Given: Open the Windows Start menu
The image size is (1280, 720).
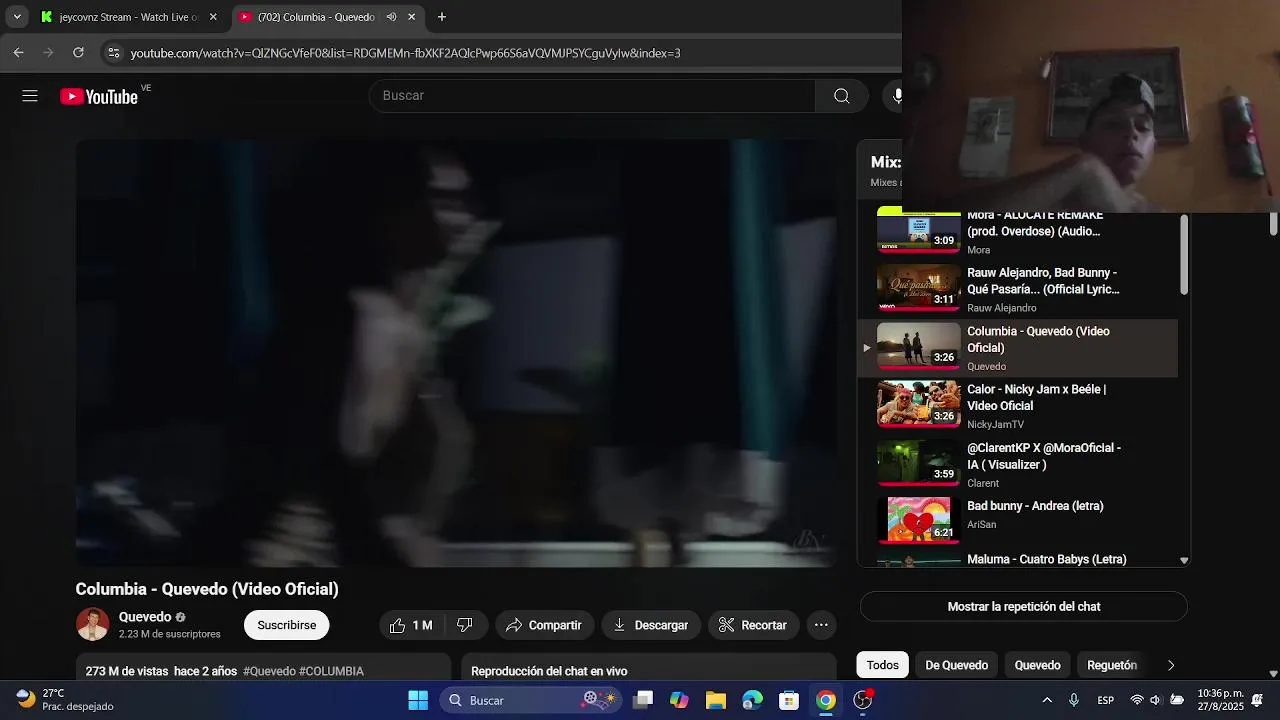Looking at the screenshot, I should pyautogui.click(x=418, y=700).
